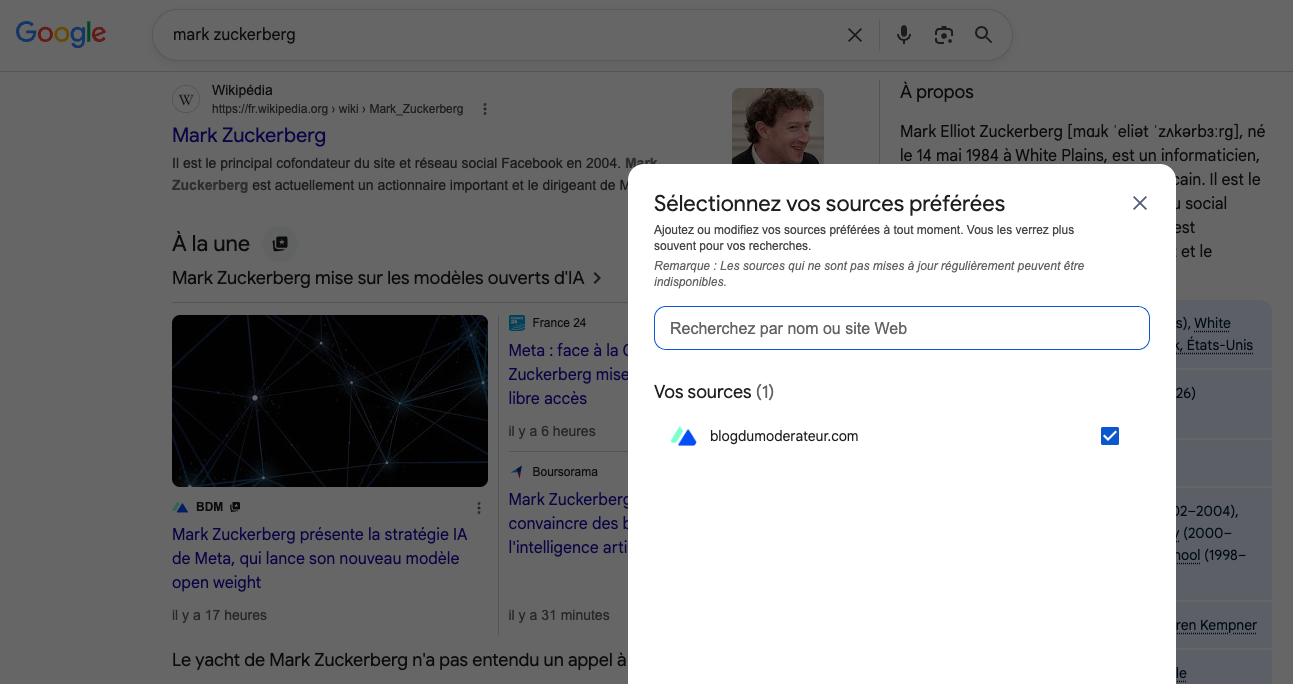This screenshot has width=1293, height=684.
Task: Expand the Mark Zuckerberg mise sur les modèles headline arrow
Action: (x=597, y=278)
